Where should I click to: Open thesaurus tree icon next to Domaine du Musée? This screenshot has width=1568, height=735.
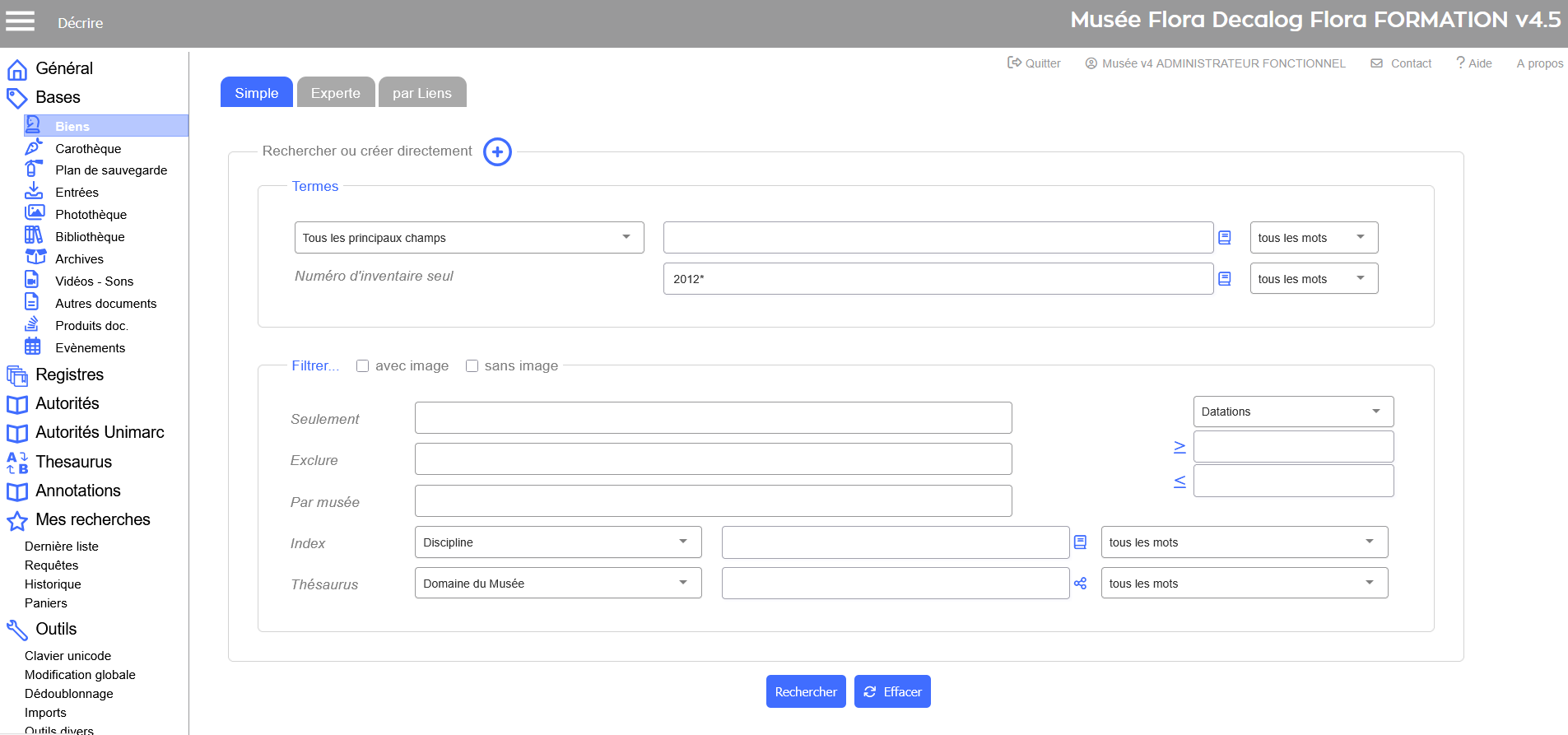tap(1080, 584)
